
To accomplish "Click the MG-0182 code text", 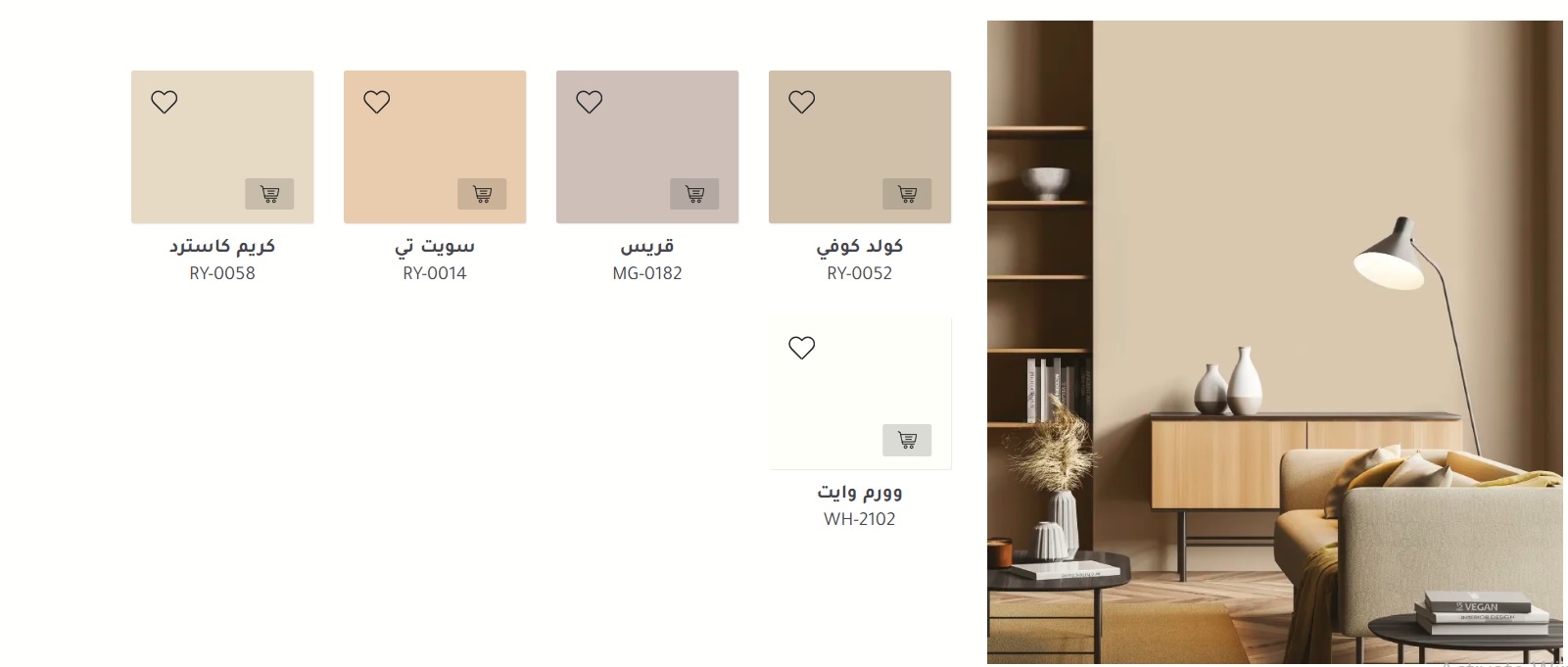I will [x=647, y=273].
